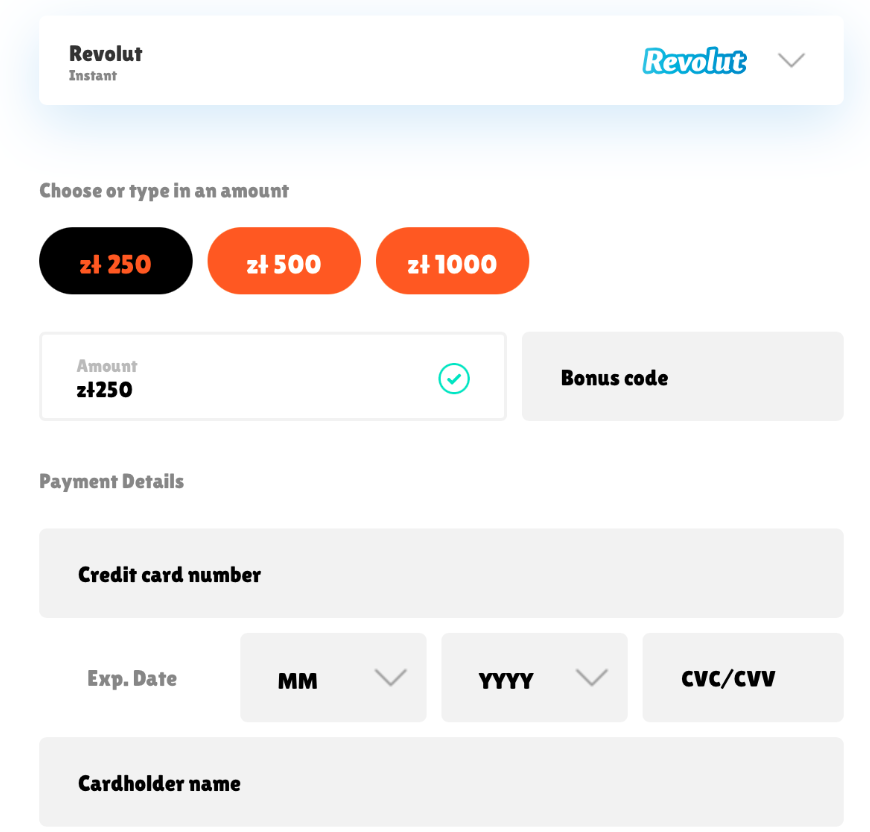Image resolution: width=870 pixels, height=832 pixels.
Task: Click the MM dropdown arrow icon
Action: click(391, 677)
